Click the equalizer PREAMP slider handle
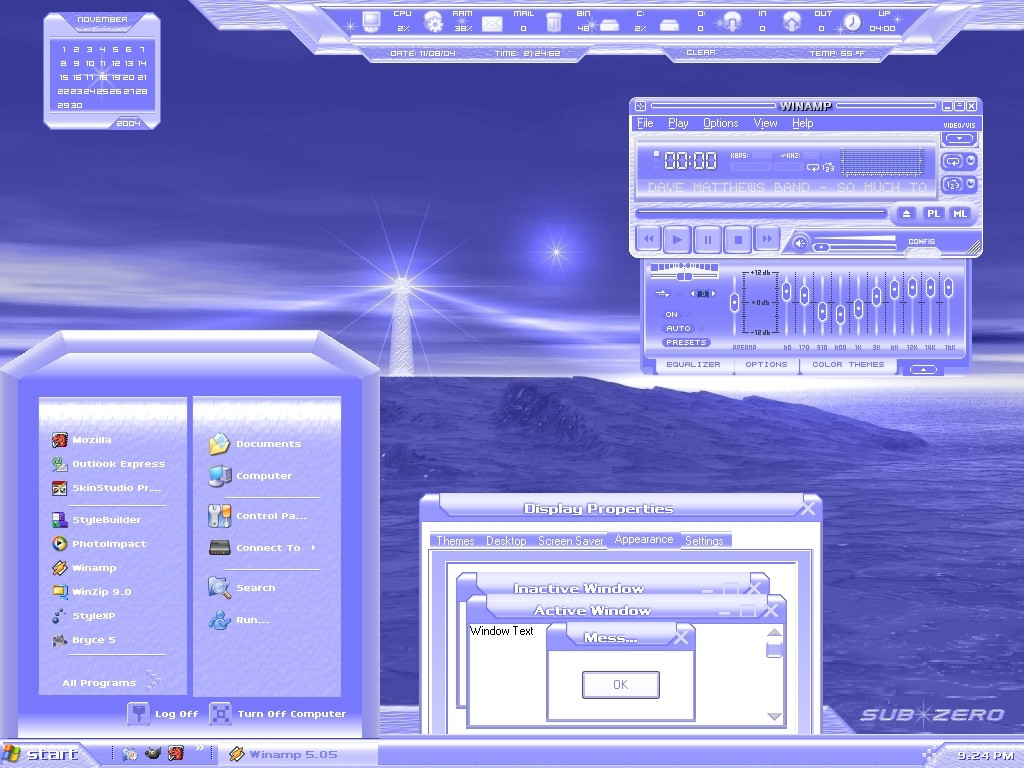The width and height of the screenshot is (1024, 768). pyautogui.click(x=735, y=302)
